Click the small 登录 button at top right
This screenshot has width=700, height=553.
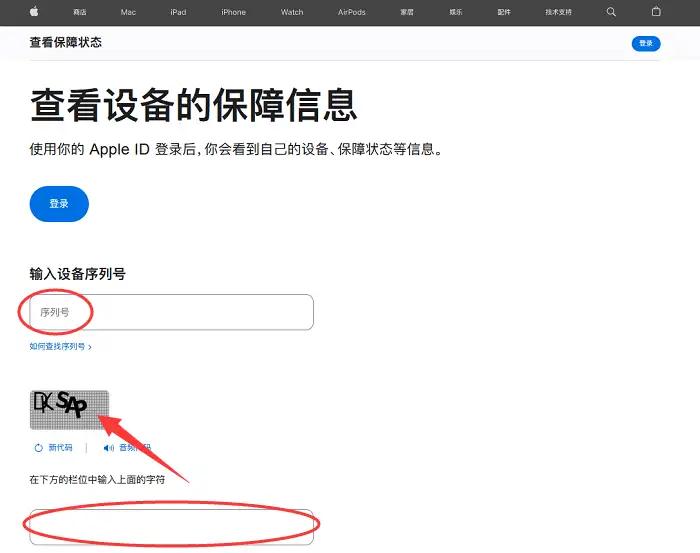tap(646, 43)
